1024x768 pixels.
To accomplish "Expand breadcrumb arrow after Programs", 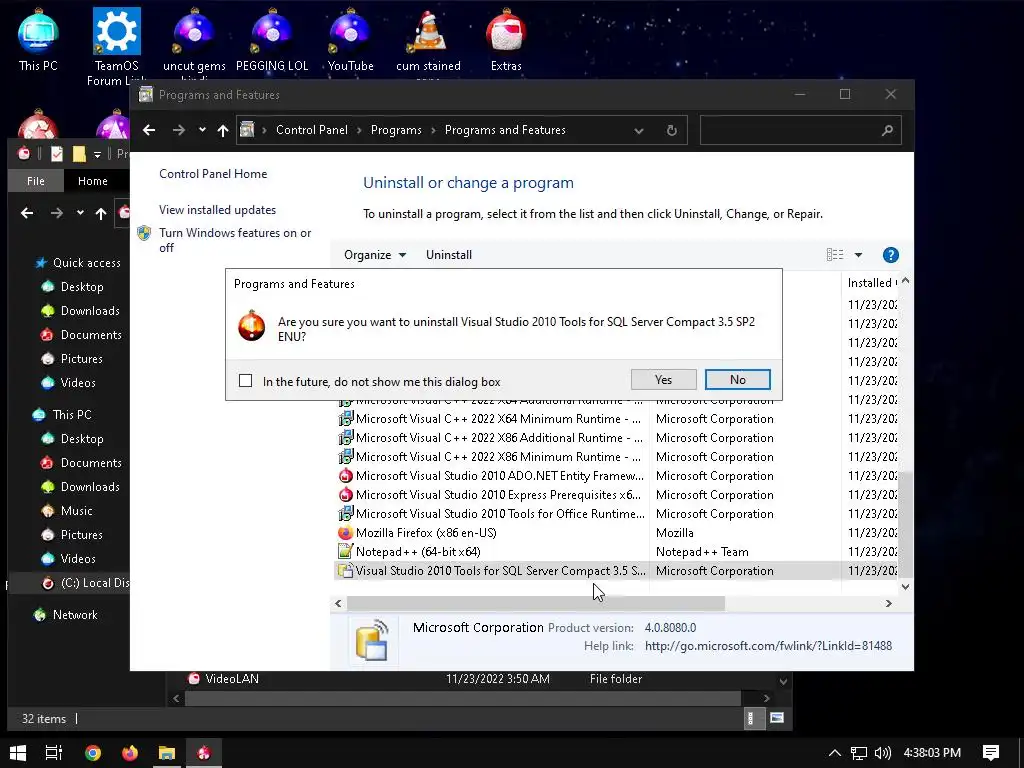I will (x=433, y=130).
